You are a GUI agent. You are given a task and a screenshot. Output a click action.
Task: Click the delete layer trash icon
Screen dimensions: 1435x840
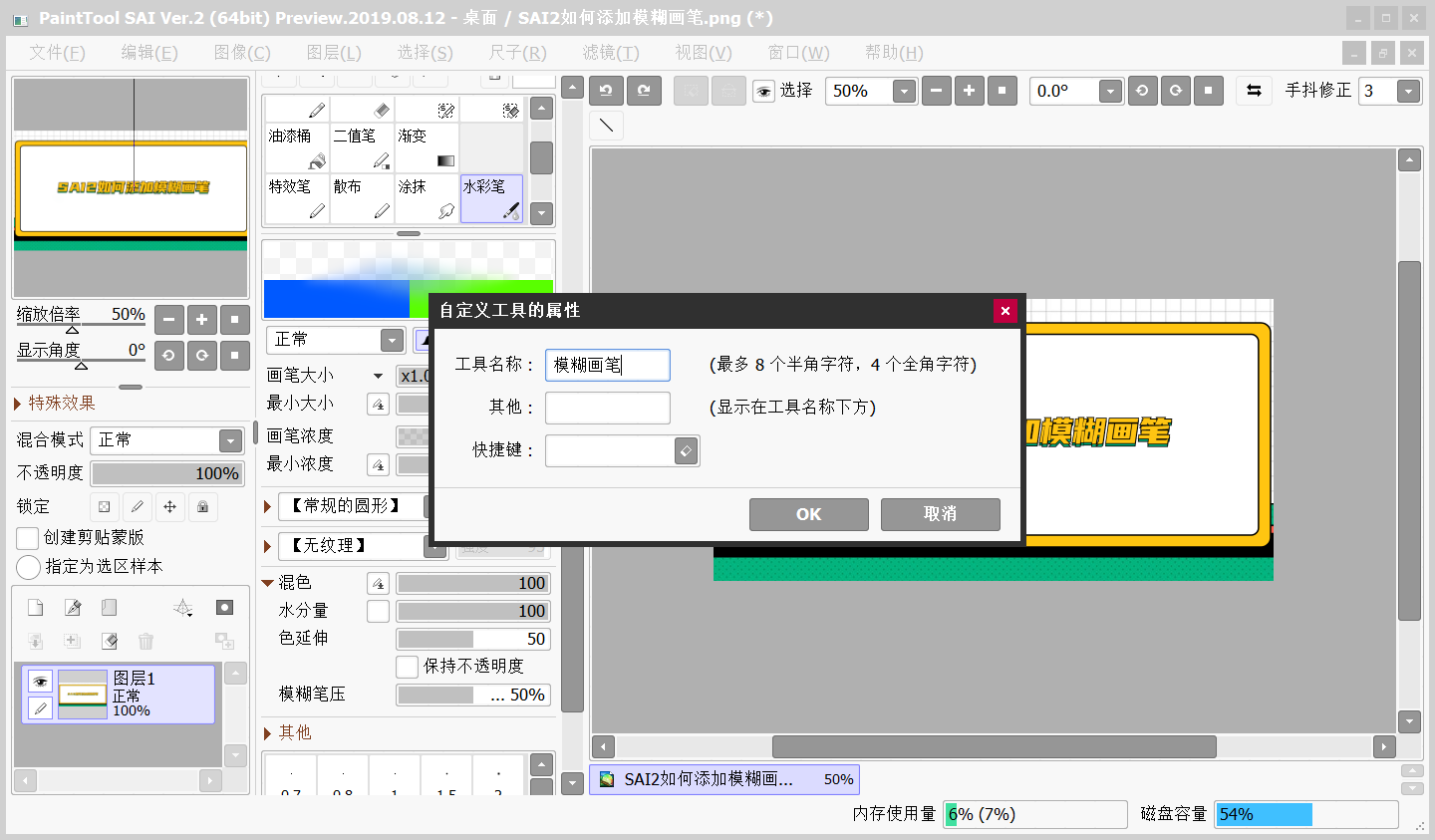point(146,641)
